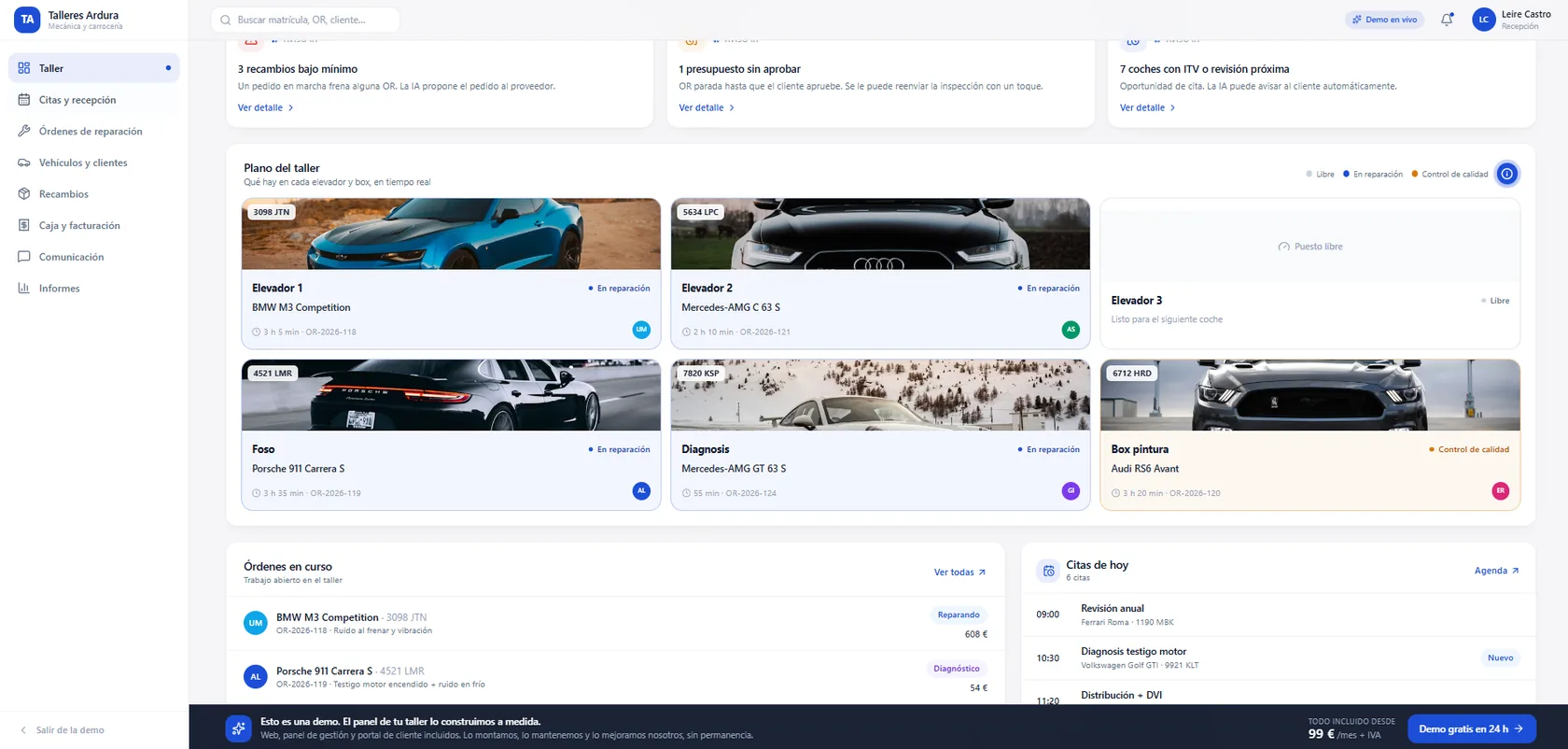
Task: Click the Citas y recepción calendar icon
Action: (x=24, y=100)
